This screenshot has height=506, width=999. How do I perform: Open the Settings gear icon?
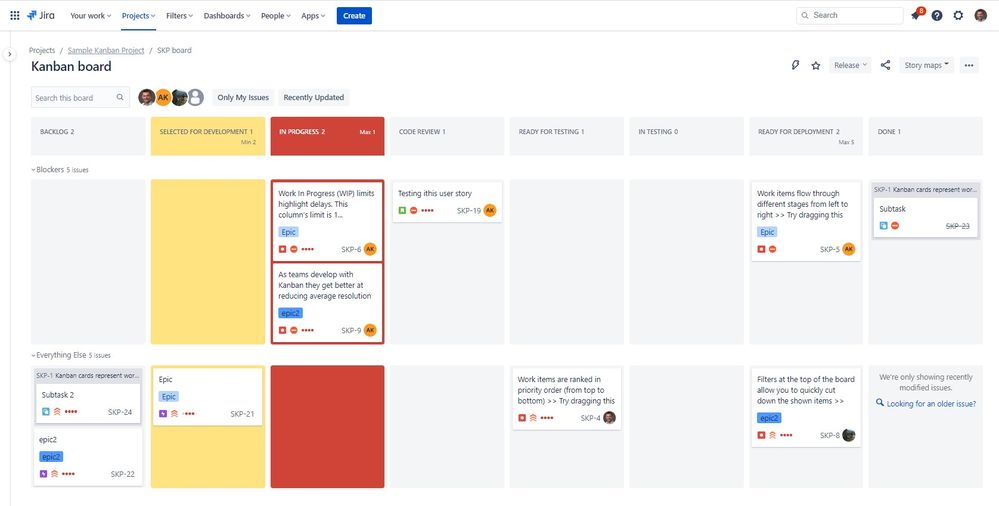(x=958, y=15)
